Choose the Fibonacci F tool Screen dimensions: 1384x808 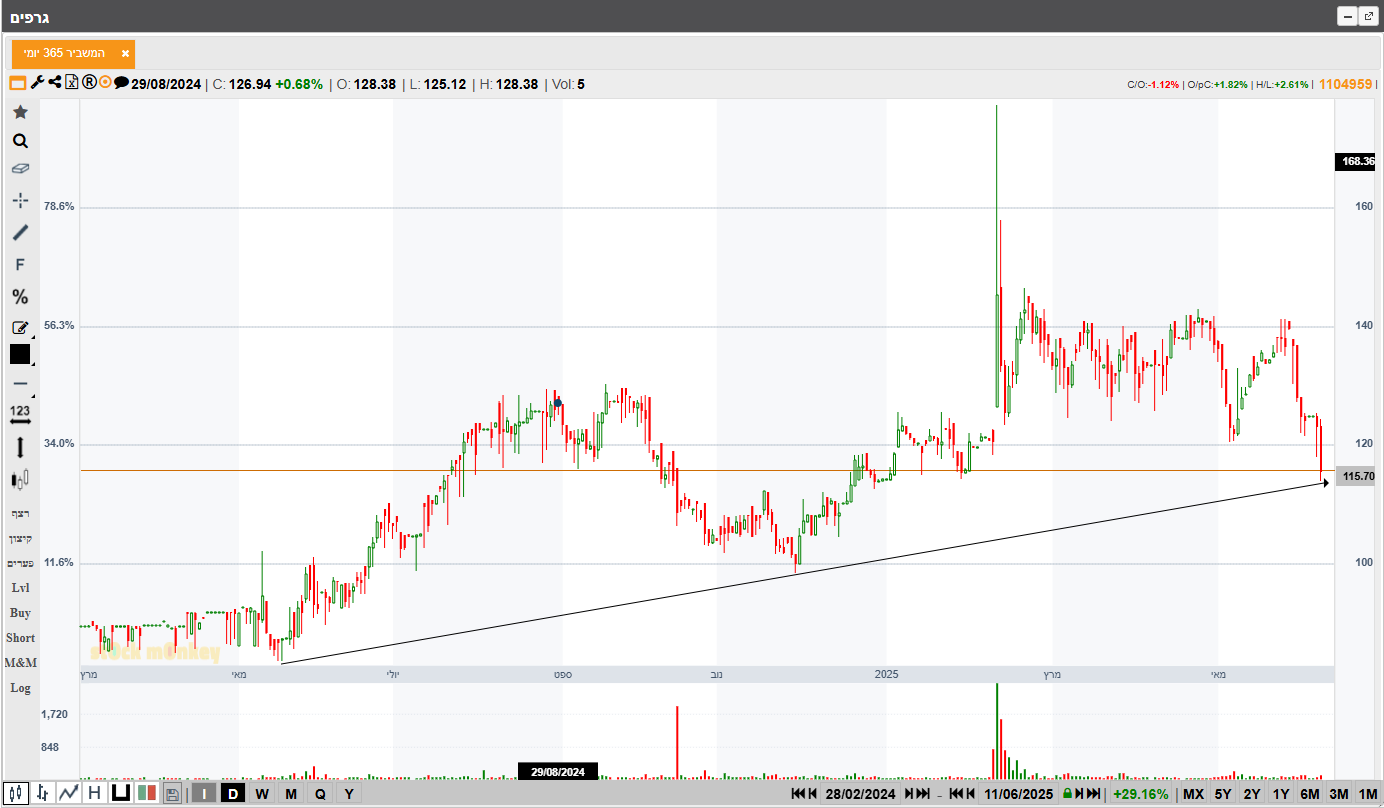[20, 265]
